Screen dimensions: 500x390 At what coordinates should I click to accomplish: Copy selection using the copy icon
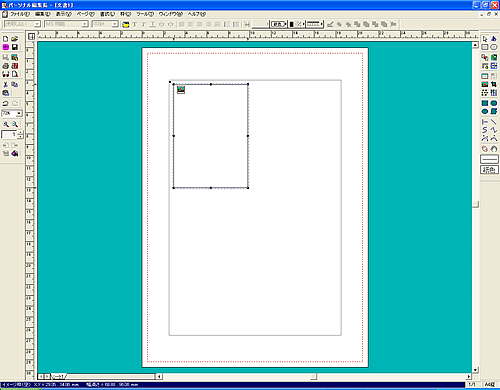[x=15, y=85]
